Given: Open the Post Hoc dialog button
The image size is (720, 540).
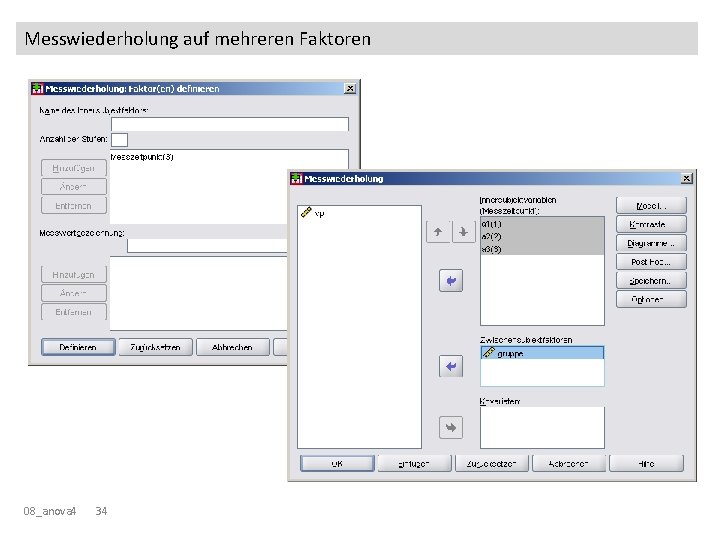Looking at the screenshot, I should point(651,262).
